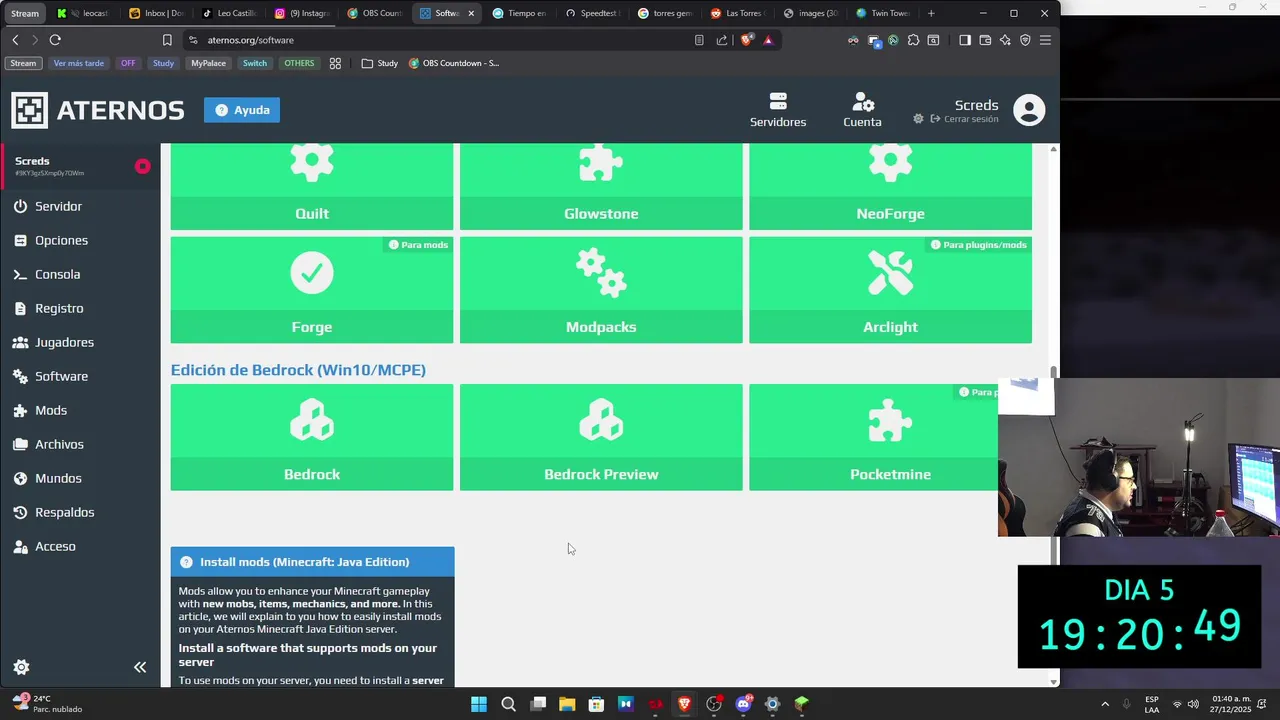Open the Study bookmarks folder
This screenshot has width=1280, height=720.
379,63
